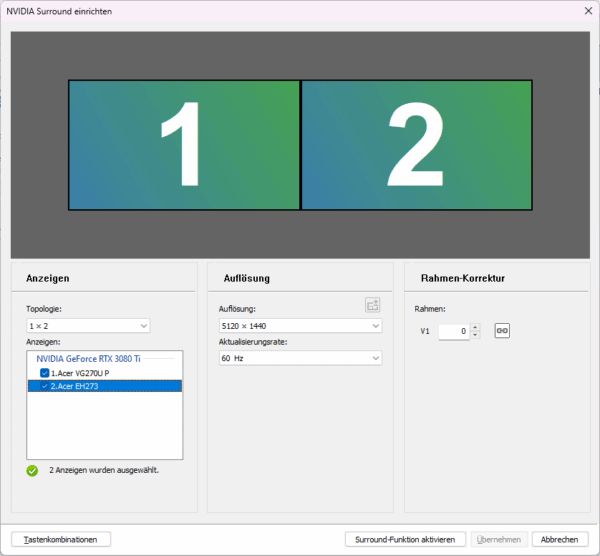The image size is (600, 556).
Task: Increase the V1 bezel value with up arrow
Action: 475,328
